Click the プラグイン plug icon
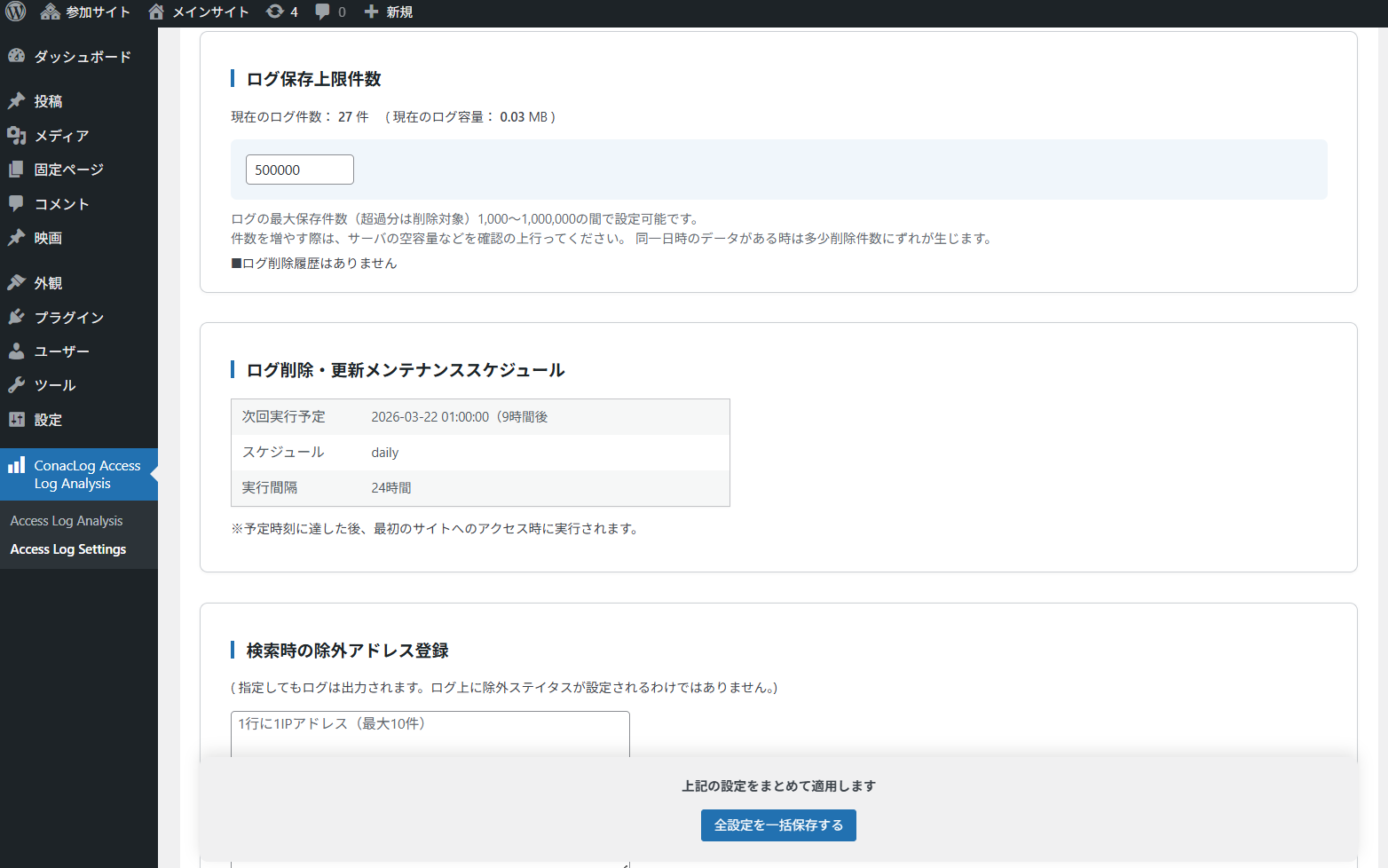The height and width of the screenshot is (868, 1388). click(x=16, y=317)
